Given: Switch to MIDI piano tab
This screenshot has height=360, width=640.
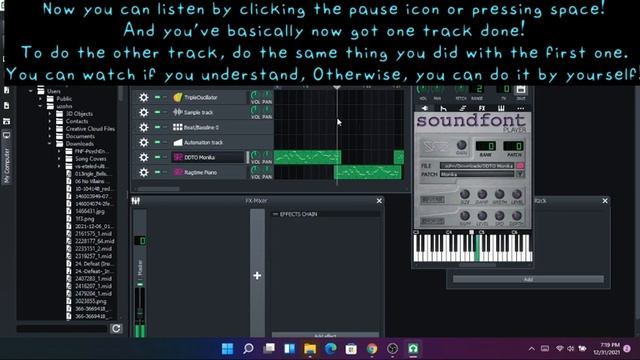Looking at the screenshot, I should click(x=501, y=108).
